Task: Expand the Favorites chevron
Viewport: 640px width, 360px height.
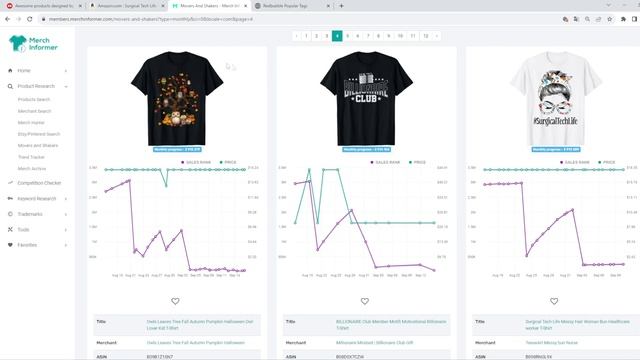Action: (66, 245)
